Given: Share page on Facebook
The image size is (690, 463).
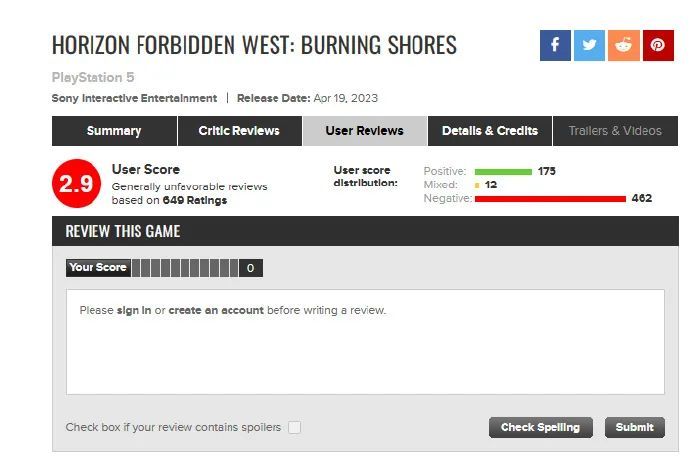Looking at the screenshot, I should [555, 45].
